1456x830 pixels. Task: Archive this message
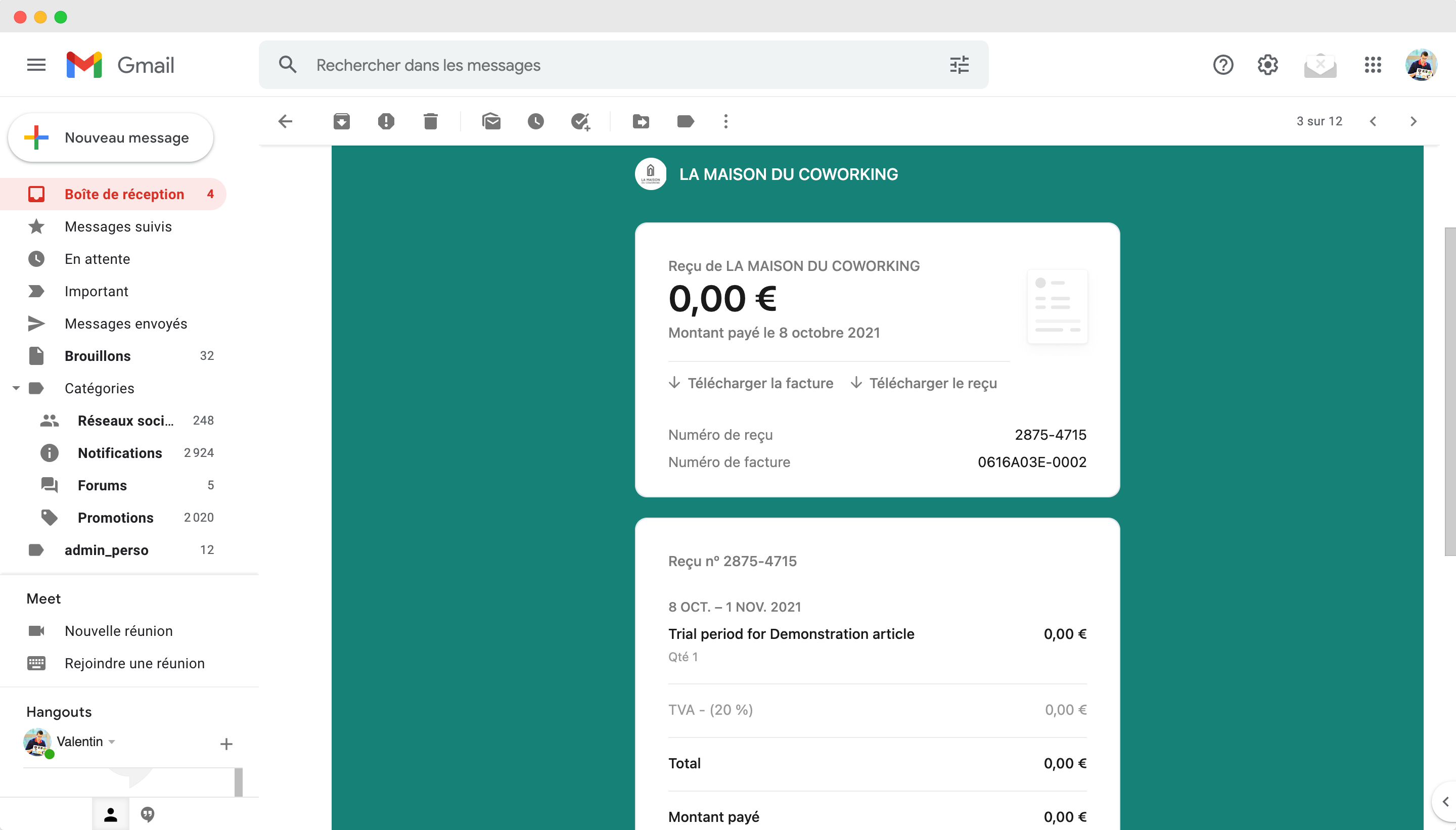[341, 121]
